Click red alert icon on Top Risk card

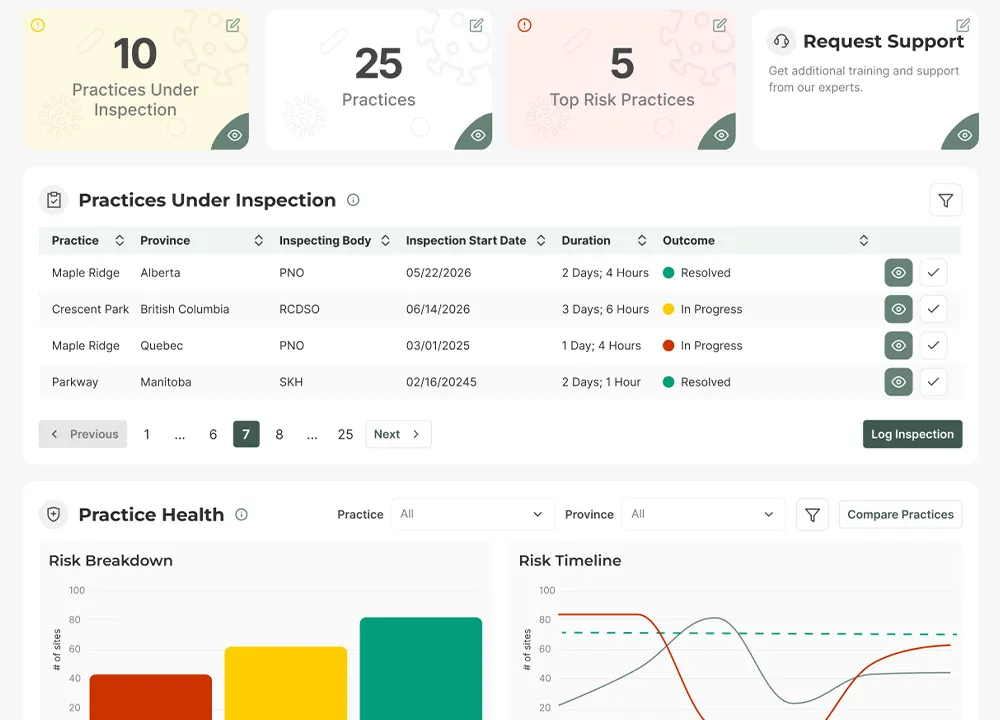coord(524,26)
